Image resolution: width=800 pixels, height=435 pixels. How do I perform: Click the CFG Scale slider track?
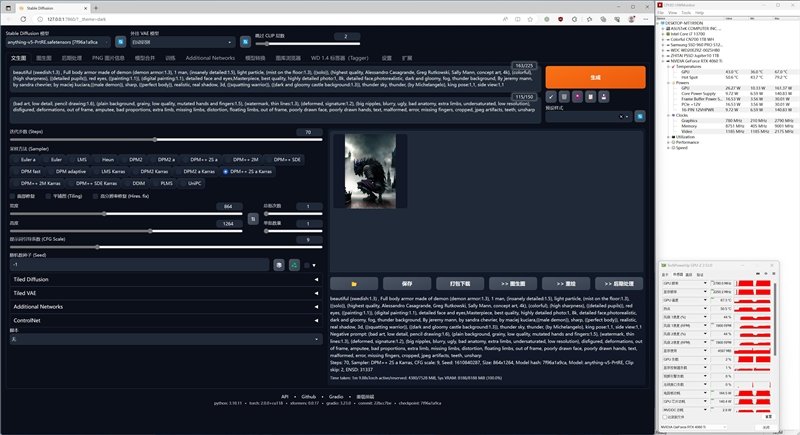166,247
